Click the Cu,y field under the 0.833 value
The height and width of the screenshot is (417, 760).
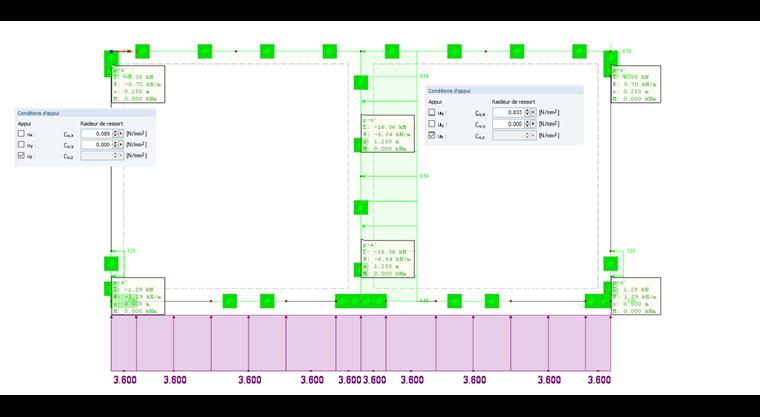click(508, 124)
